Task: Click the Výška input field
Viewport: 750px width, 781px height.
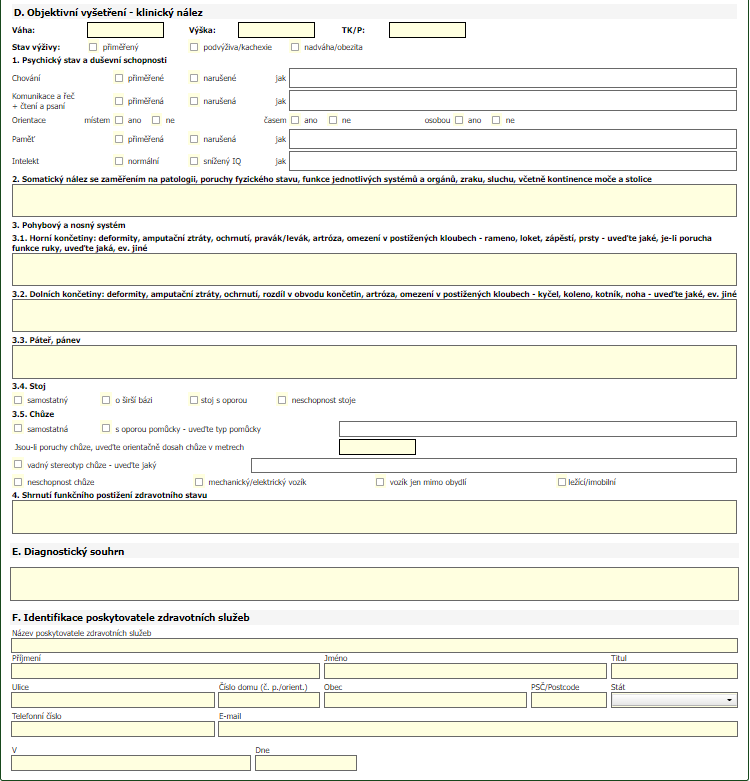Action: pyautogui.click(x=276, y=30)
